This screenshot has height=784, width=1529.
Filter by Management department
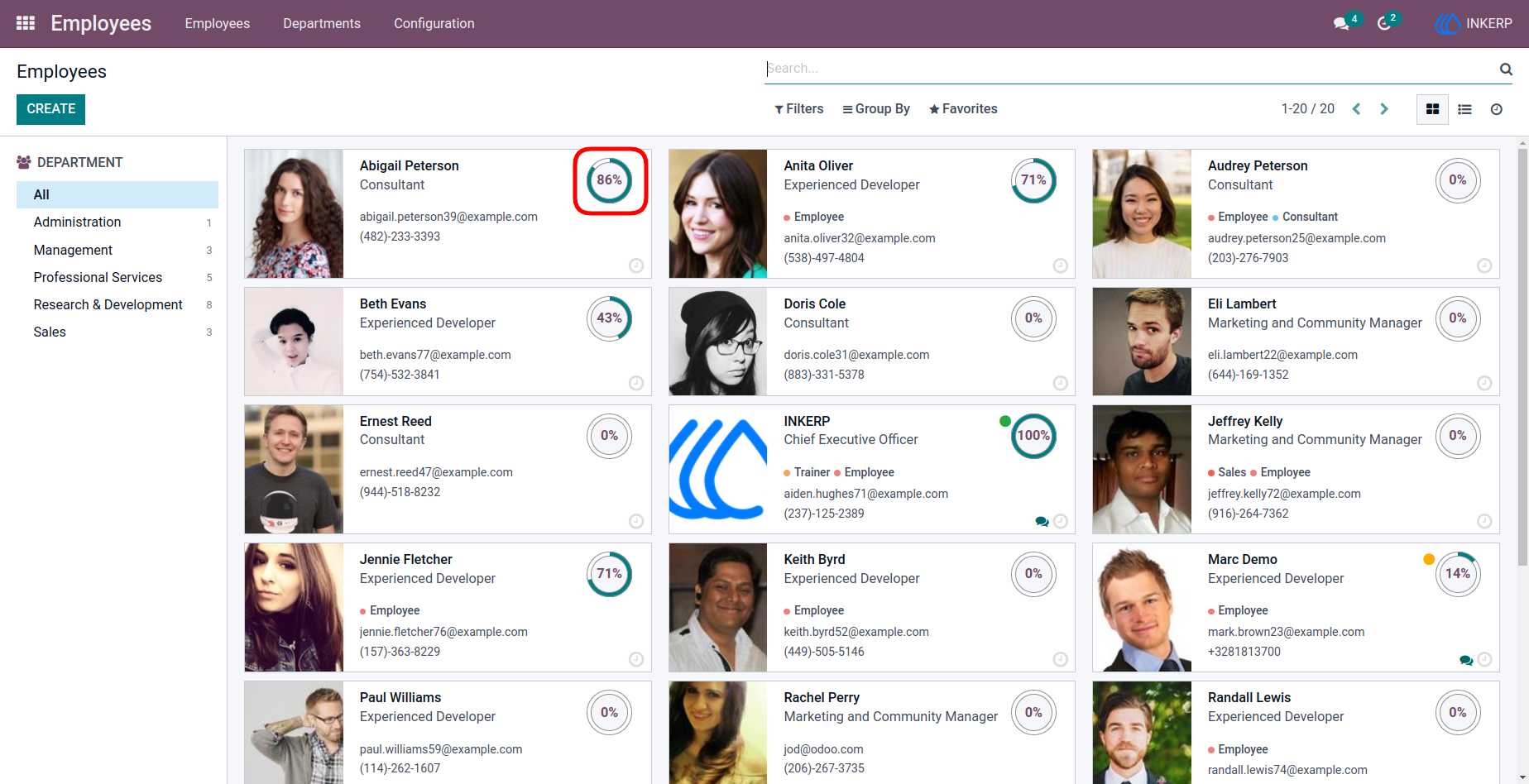point(117,250)
